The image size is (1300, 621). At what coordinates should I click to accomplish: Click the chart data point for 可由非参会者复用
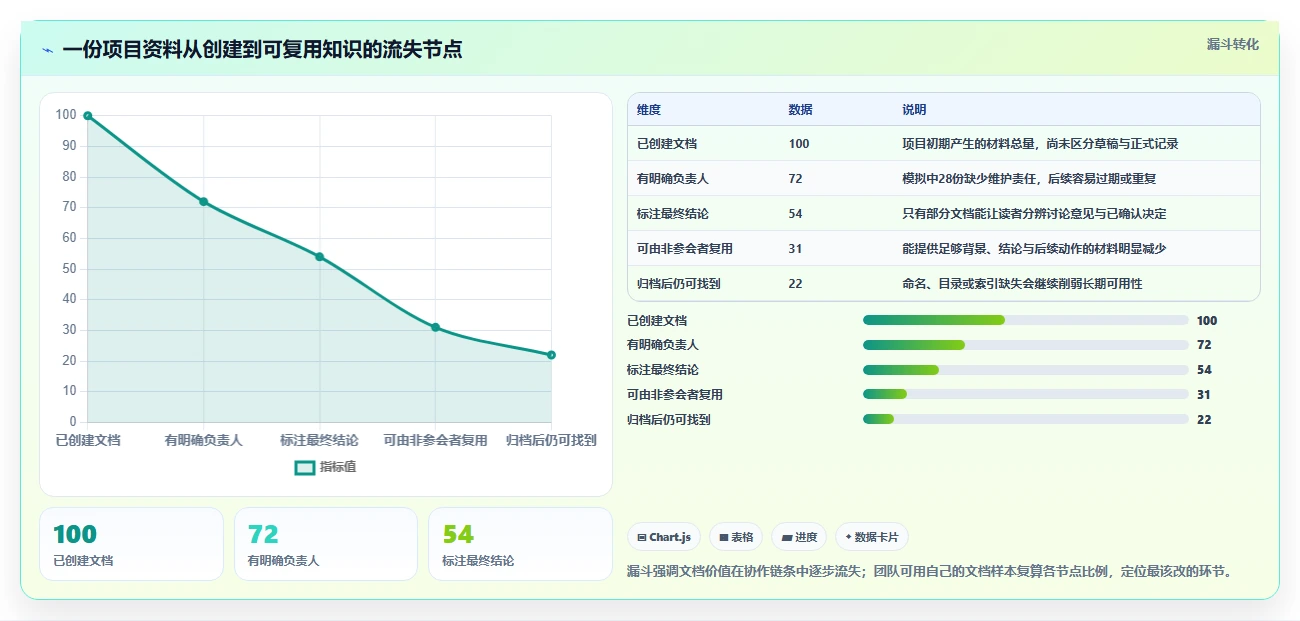click(435, 327)
